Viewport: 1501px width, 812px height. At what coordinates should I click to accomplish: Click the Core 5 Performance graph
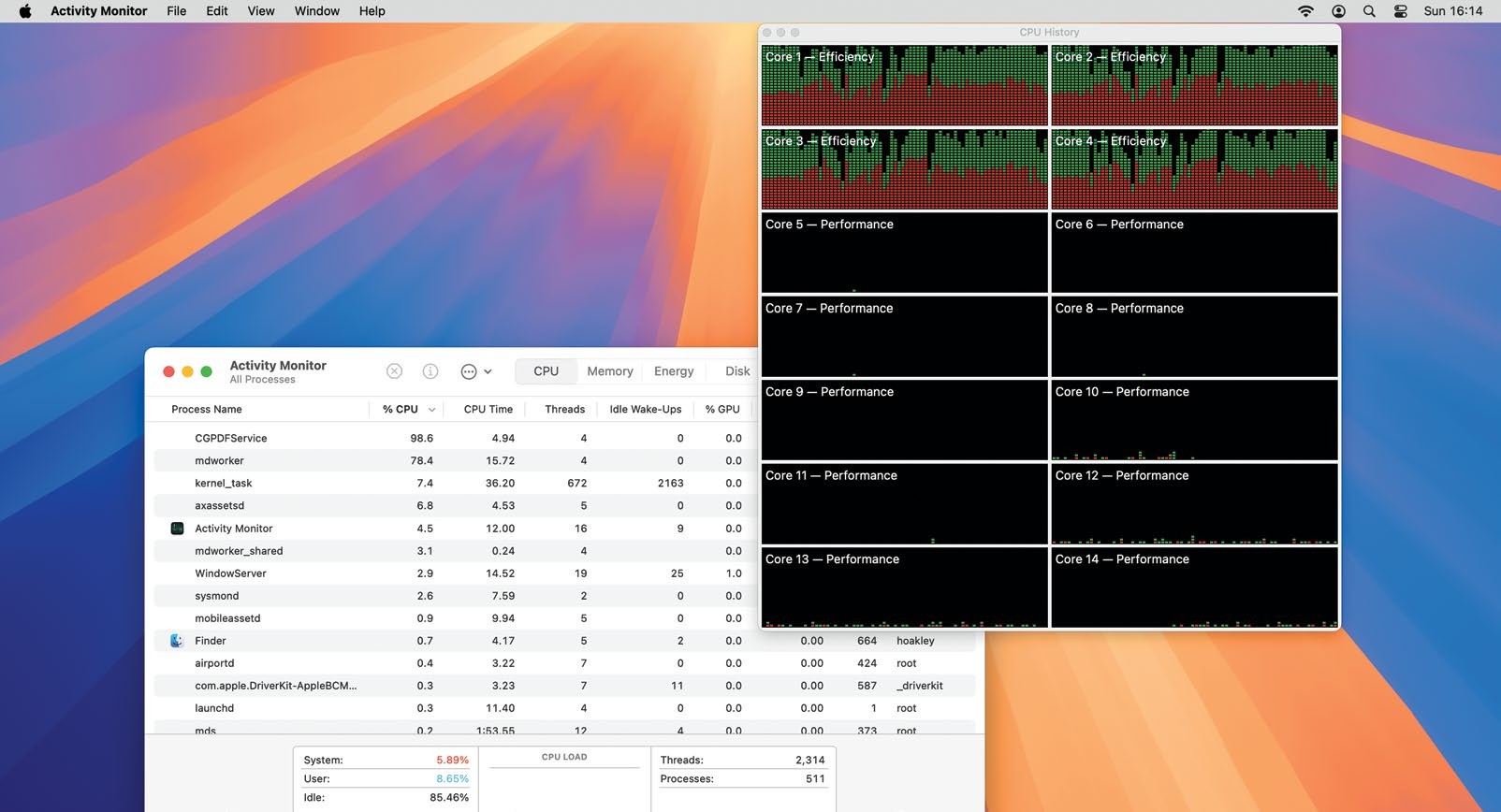[x=904, y=253]
